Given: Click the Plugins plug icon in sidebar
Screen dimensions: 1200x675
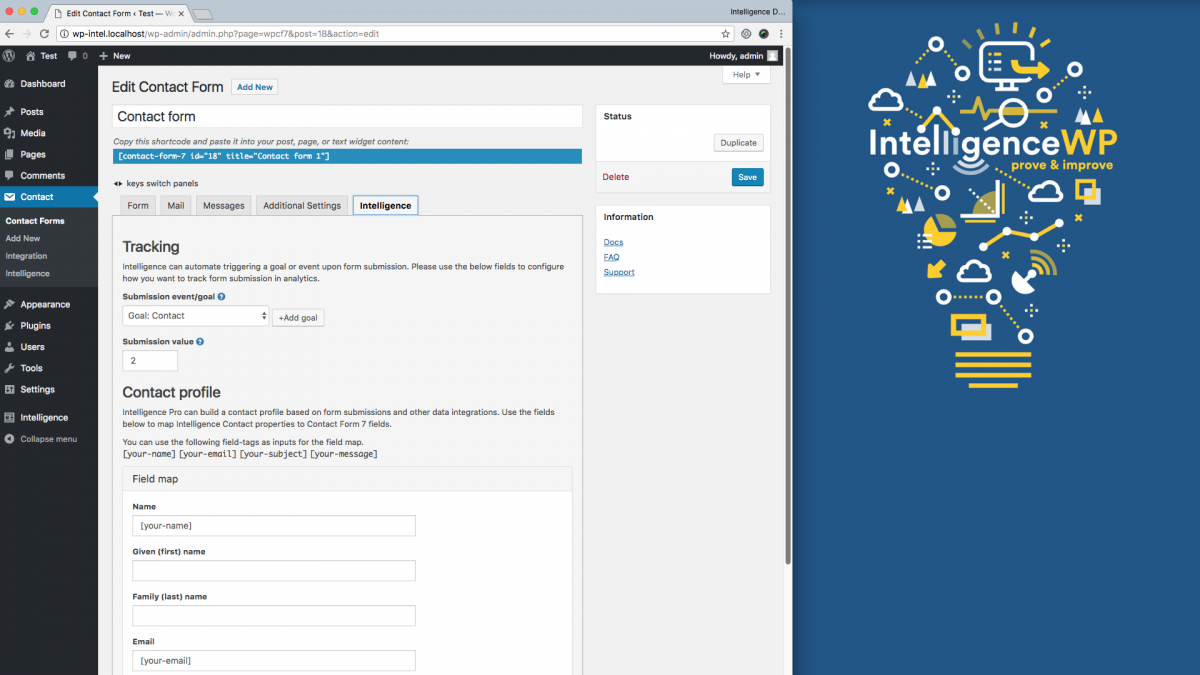Looking at the screenshot, I should [x=9, y=326].
